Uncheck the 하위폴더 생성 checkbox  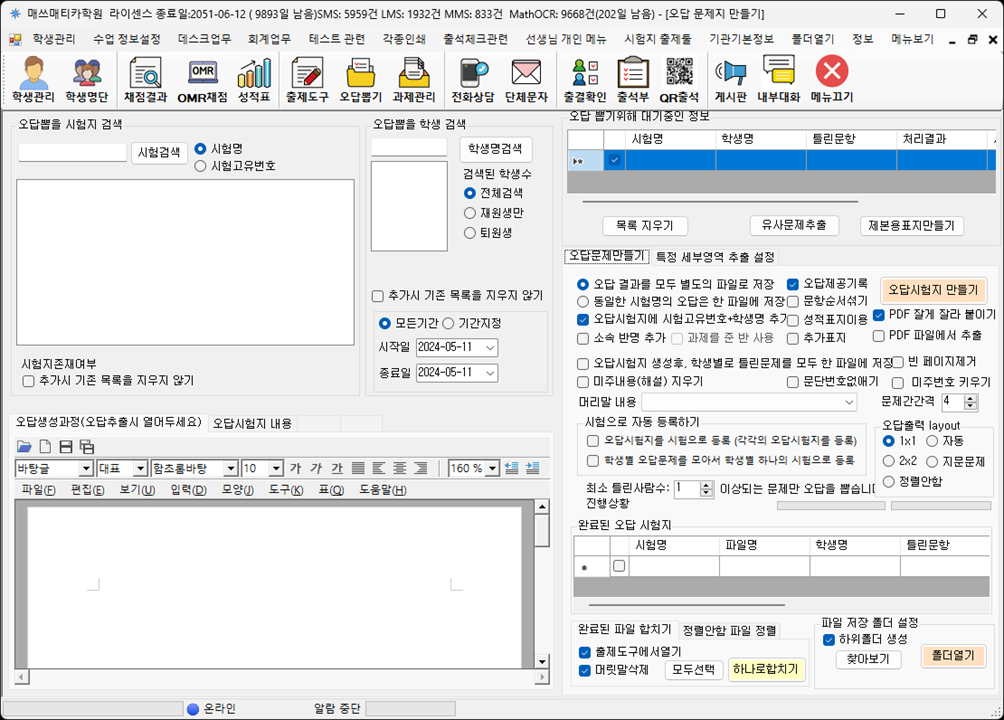coord(829,639)
